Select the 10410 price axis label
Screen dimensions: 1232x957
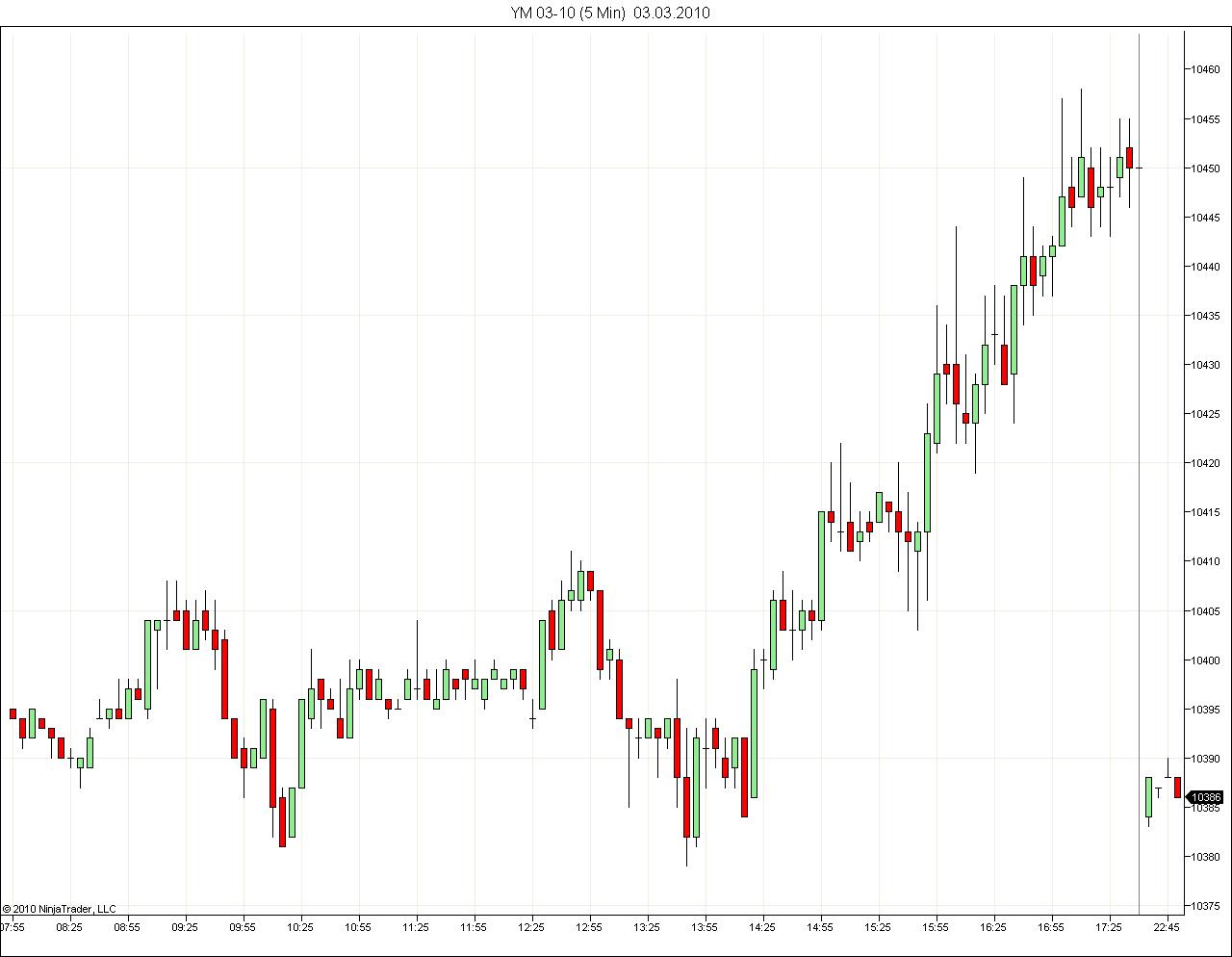[x=1206, y=561]
